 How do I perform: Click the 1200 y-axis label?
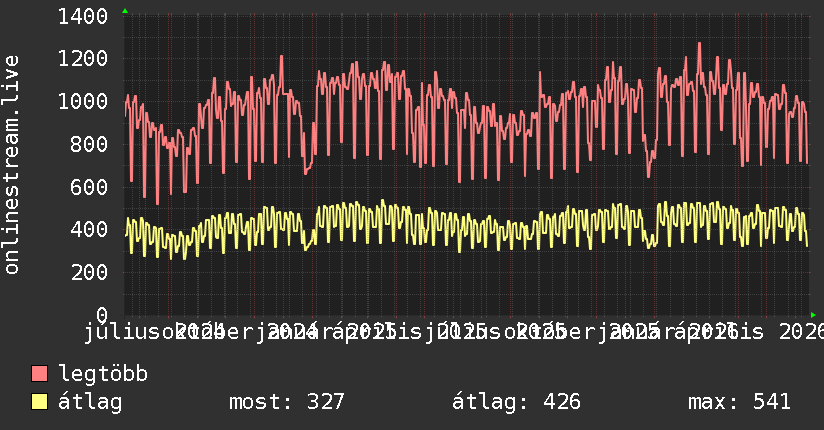(x=83, y=59)
